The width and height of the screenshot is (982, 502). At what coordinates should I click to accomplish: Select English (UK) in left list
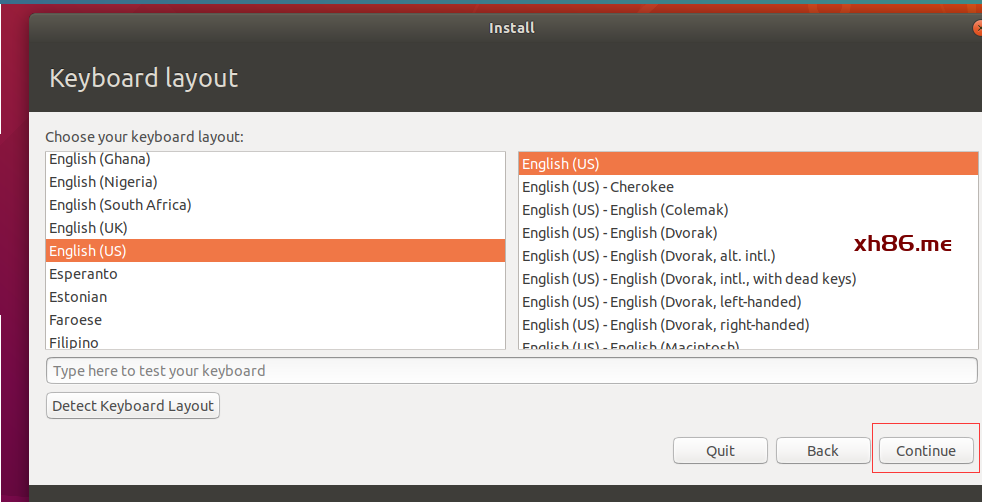87,228
